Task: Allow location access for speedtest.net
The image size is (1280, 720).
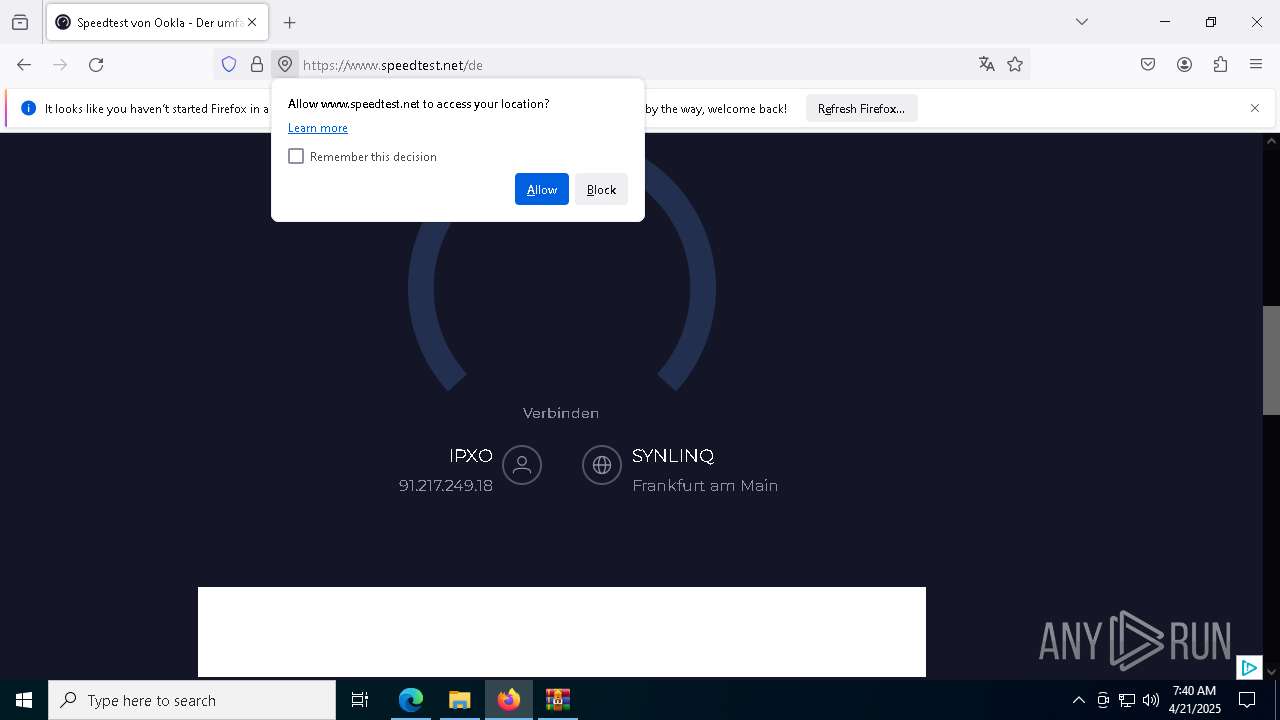Action: tap(542, 189)
